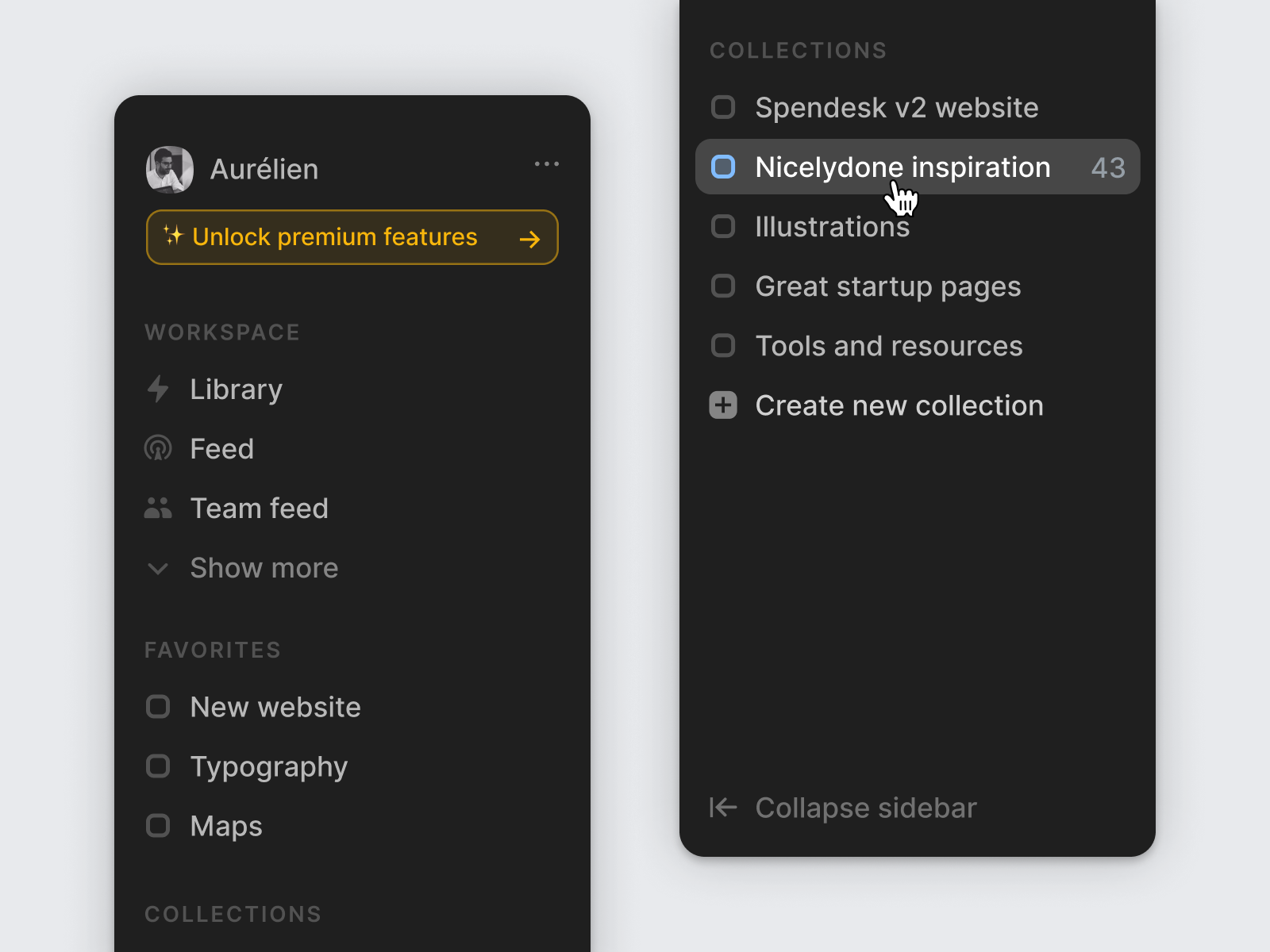Image resolution: width=1270 pixels, height=952 pixels.
Task: Click the sparkle icon on premium banner
Action: [173, 236]
